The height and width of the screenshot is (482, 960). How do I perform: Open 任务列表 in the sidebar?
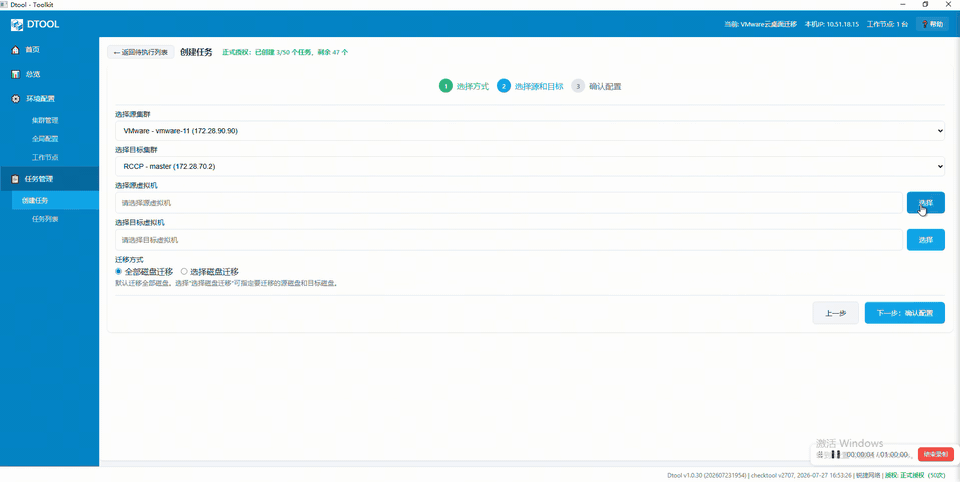tap(45, 219)
